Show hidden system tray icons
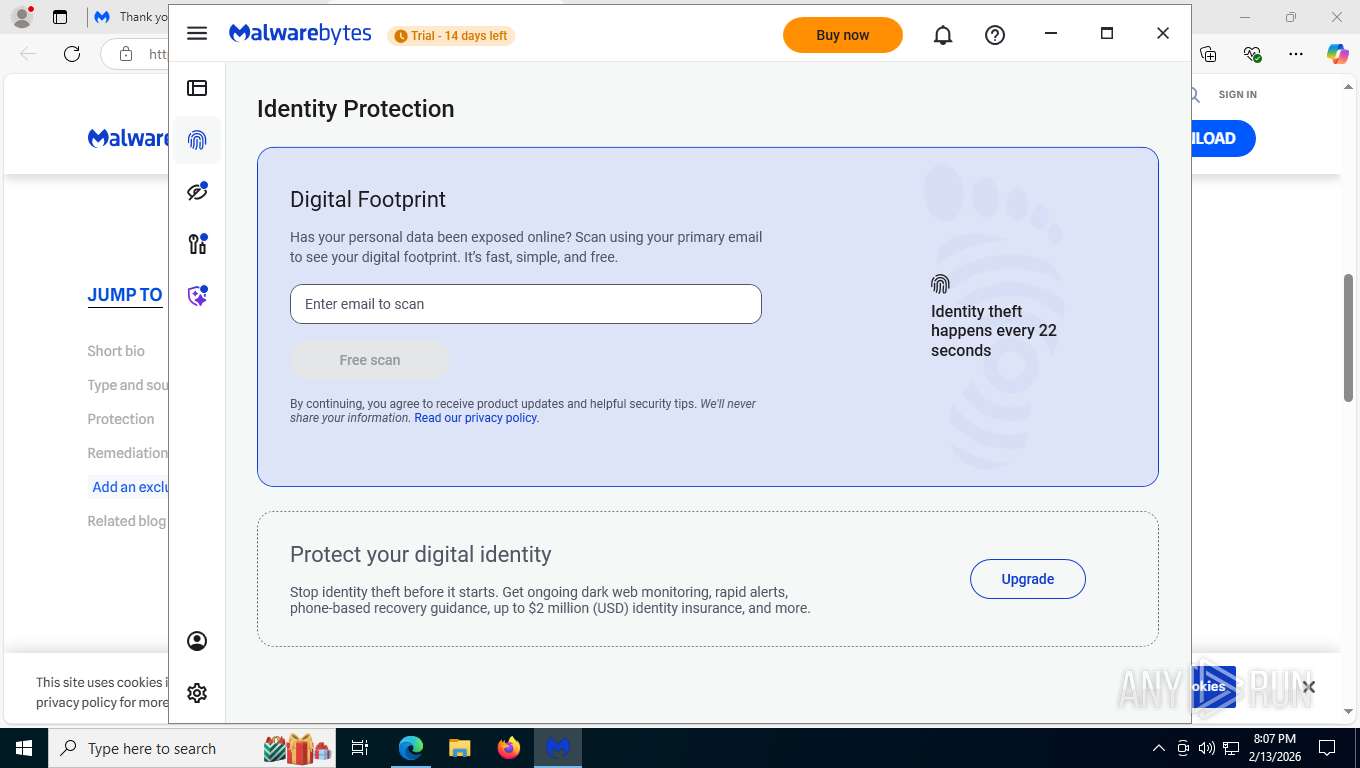Image resolution: width=1360 pixels, height=768 pixels. [1159, 748]
